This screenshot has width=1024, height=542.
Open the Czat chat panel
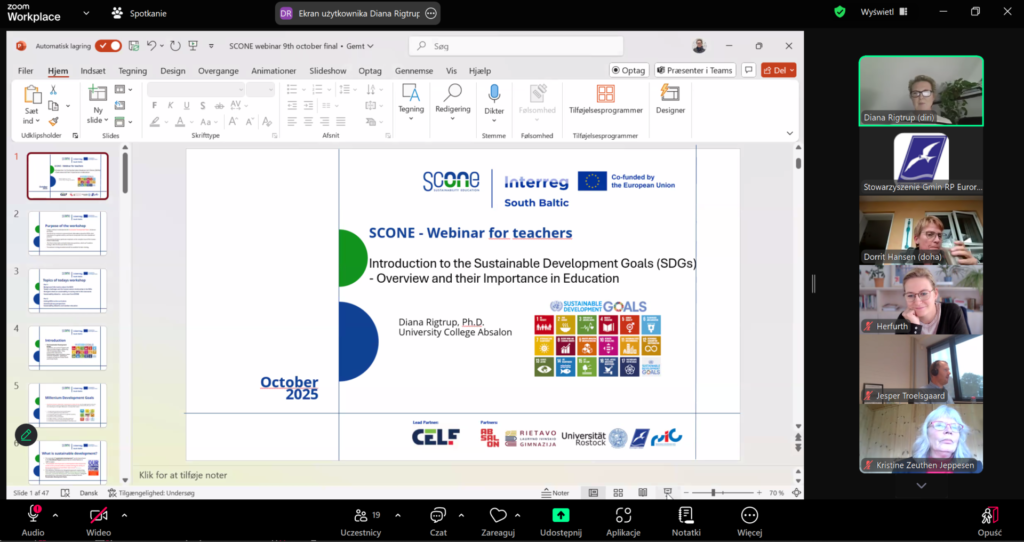point(437,515)
